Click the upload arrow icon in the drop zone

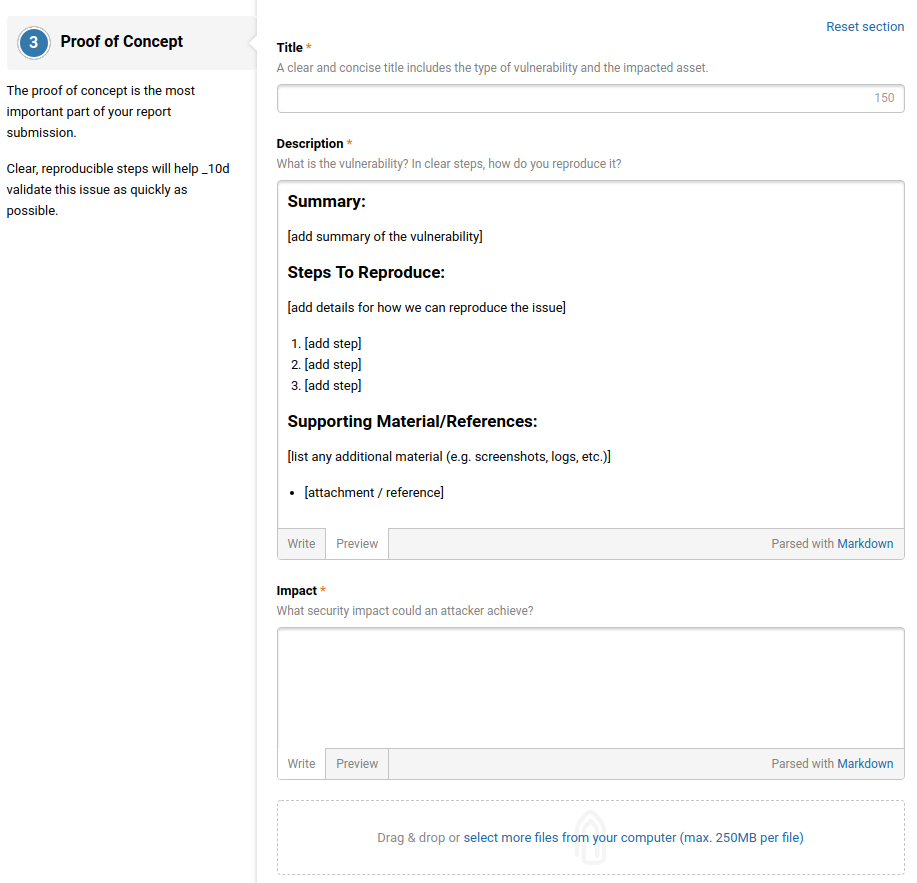coord(590,838)
